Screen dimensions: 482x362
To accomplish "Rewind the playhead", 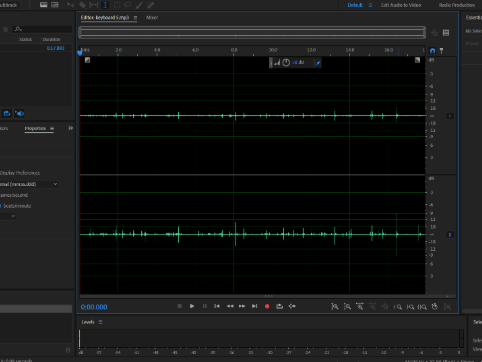I will [230, 306].
